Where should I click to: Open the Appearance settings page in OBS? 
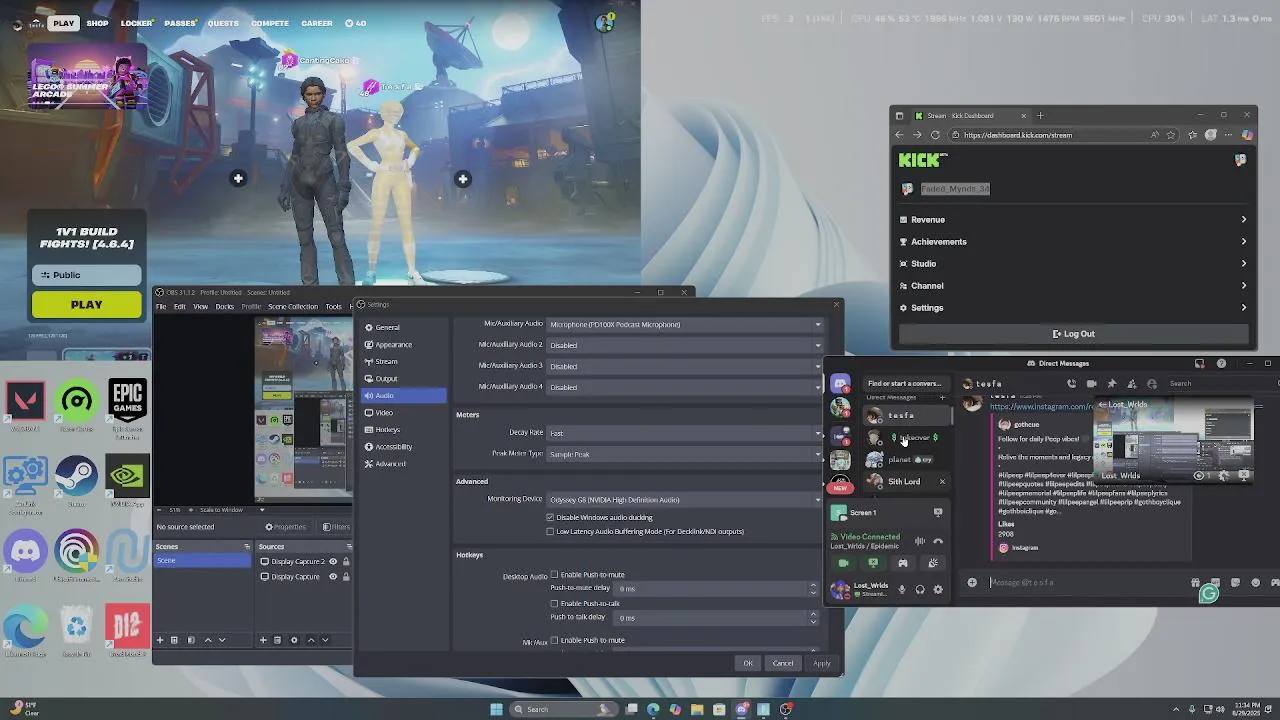pyautogui.click(x=404, y=344)
